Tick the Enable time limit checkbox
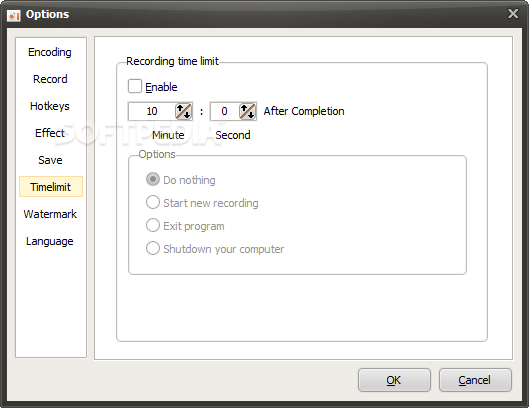Viewport: 529px width, 408px height. point(135,86)
